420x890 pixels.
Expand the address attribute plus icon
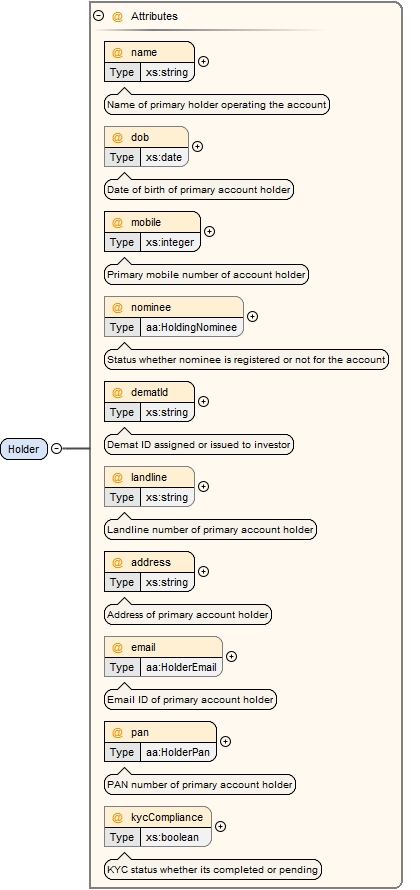pyautogui.click(x=203, y=572)
